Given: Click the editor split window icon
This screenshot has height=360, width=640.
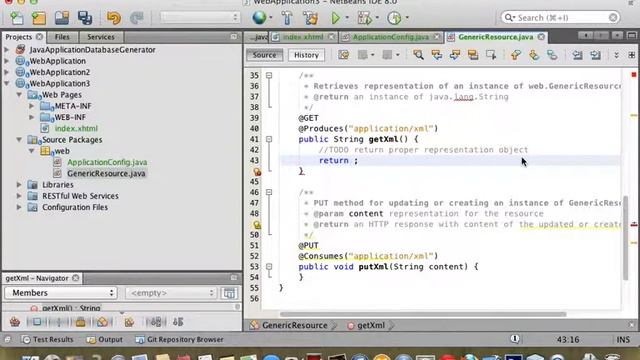Looking at the screenshot, I should (x=631, y=55).
